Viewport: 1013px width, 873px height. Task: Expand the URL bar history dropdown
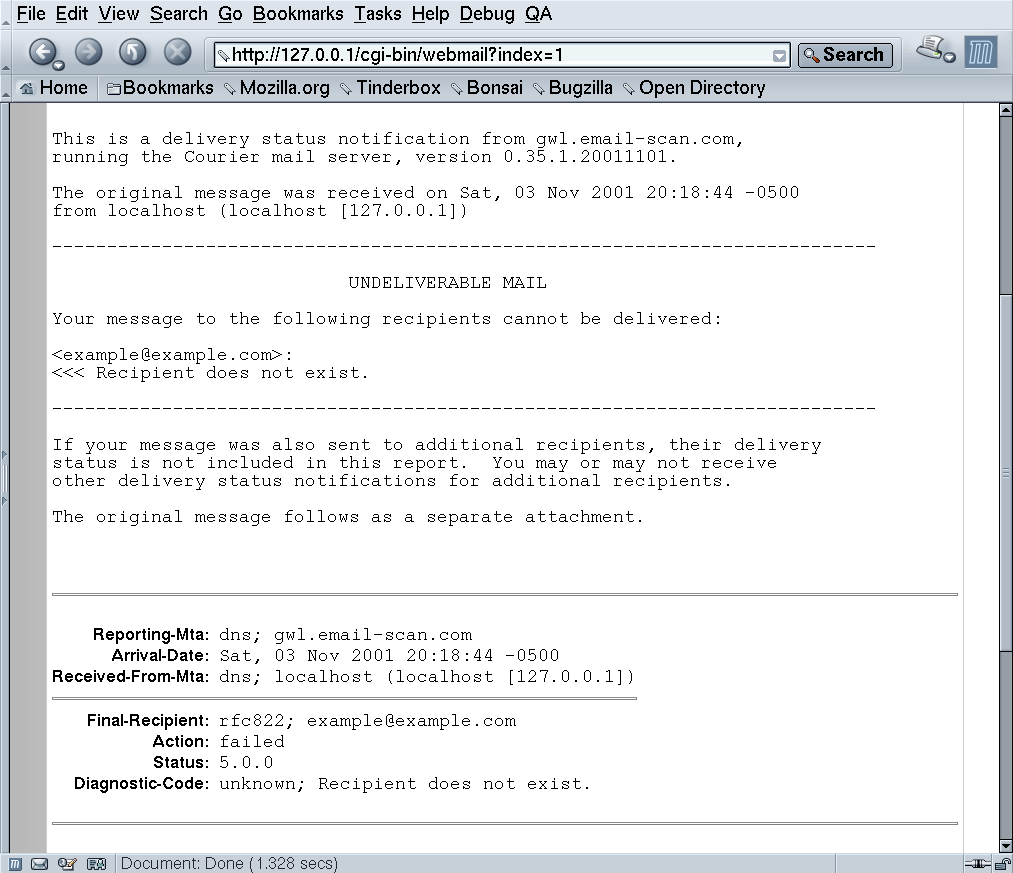(780, 56)
